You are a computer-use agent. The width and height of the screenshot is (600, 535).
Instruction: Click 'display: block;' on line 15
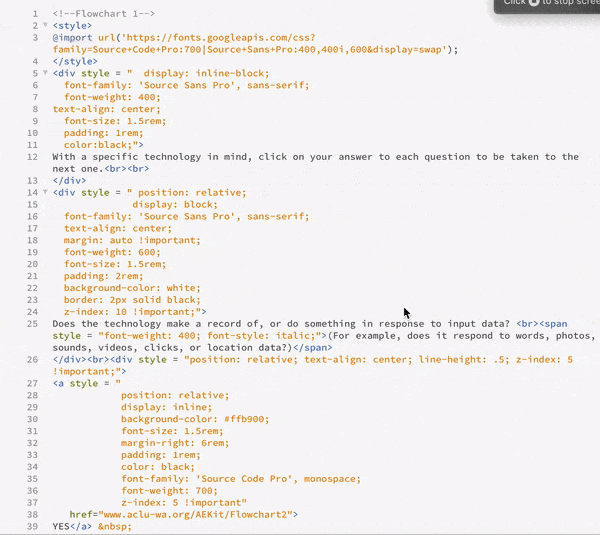coord(175,204)
